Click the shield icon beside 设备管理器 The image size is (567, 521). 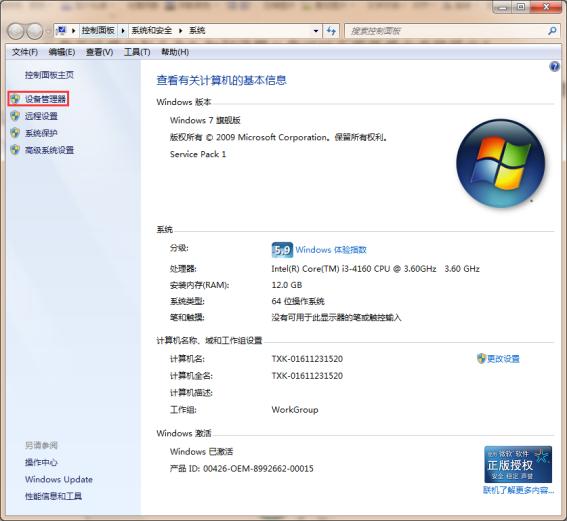[15, 99]
